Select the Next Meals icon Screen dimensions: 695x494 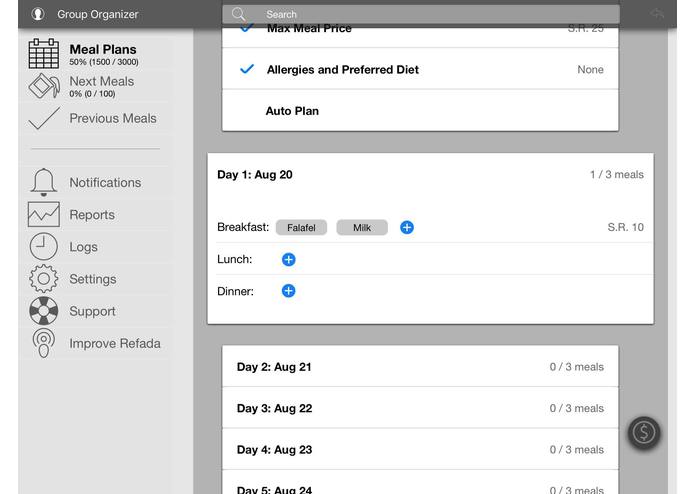(x=43, y=86)
